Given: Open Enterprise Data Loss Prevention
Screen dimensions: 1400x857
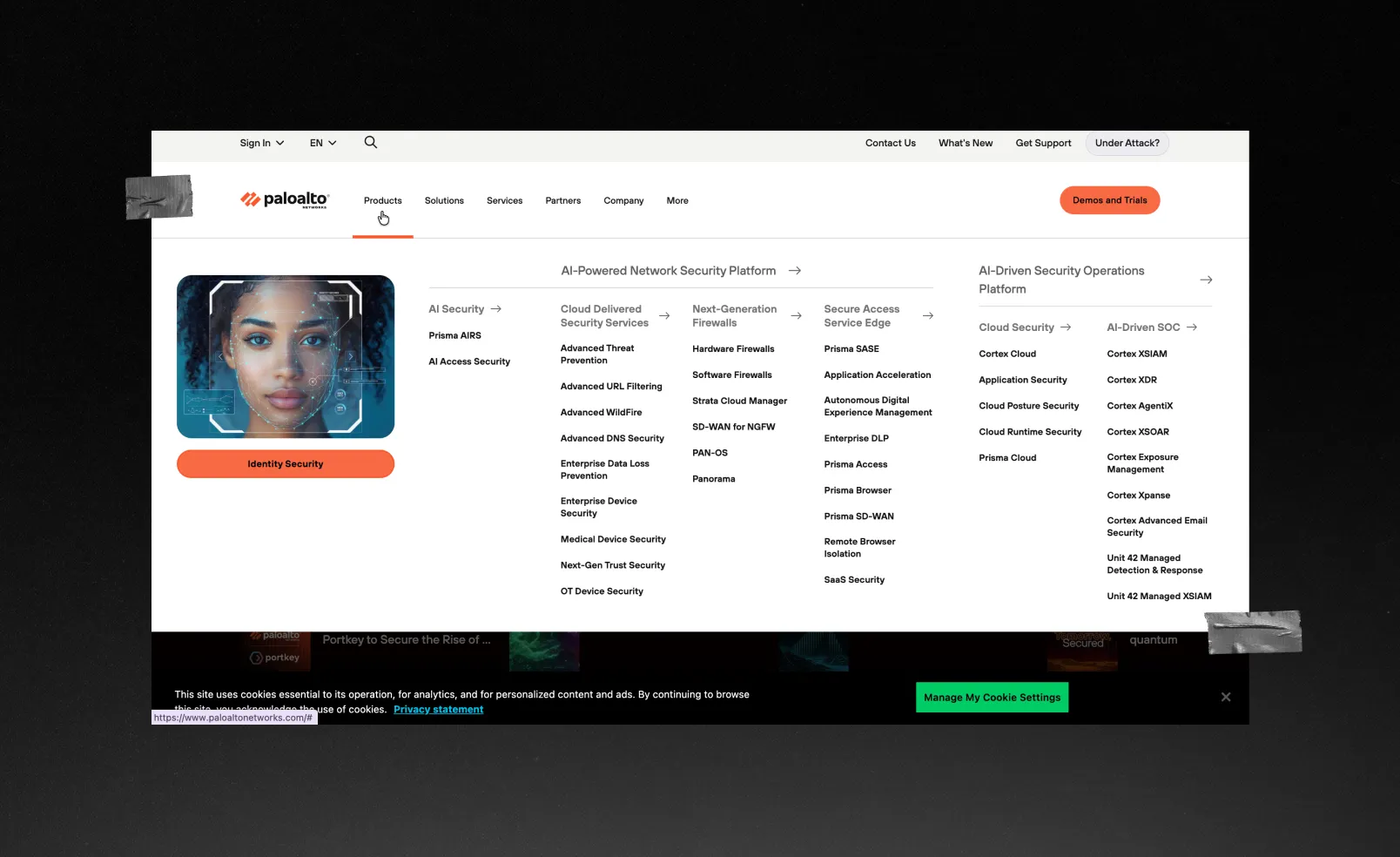Looking at the screenshot, I should pyautogui.click(x=605, y=470).
